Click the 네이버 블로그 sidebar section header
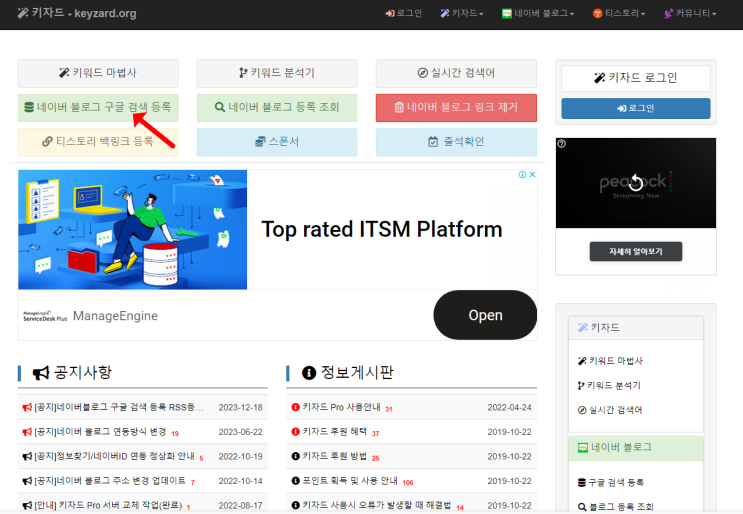743x514 pixels. click(636, 448)
